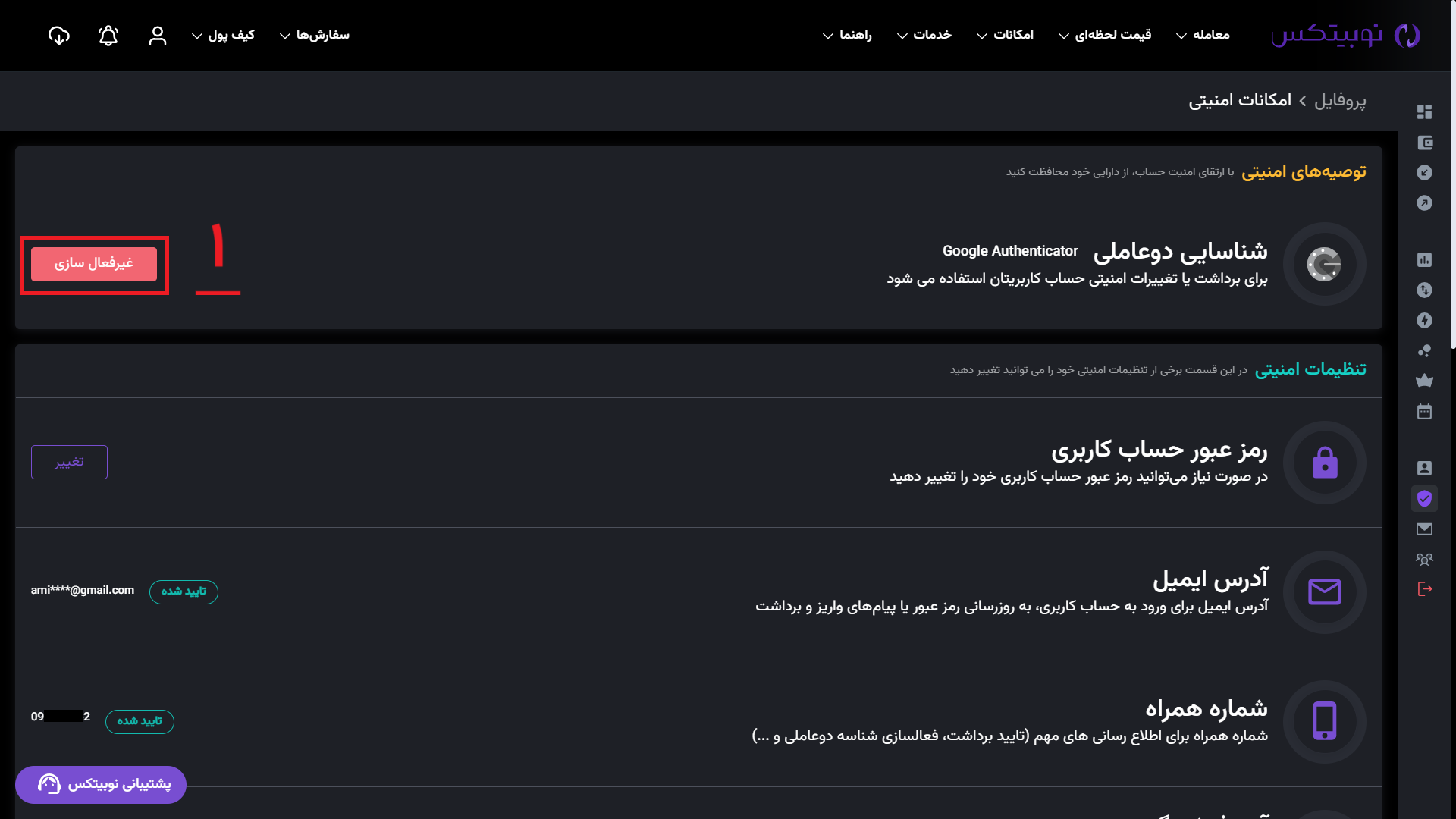The height and width of the screenshot is (819, 1456).
Task: Click the red غیرفعال سازی button
Action: pyautogui.click(x=94, y=264)
